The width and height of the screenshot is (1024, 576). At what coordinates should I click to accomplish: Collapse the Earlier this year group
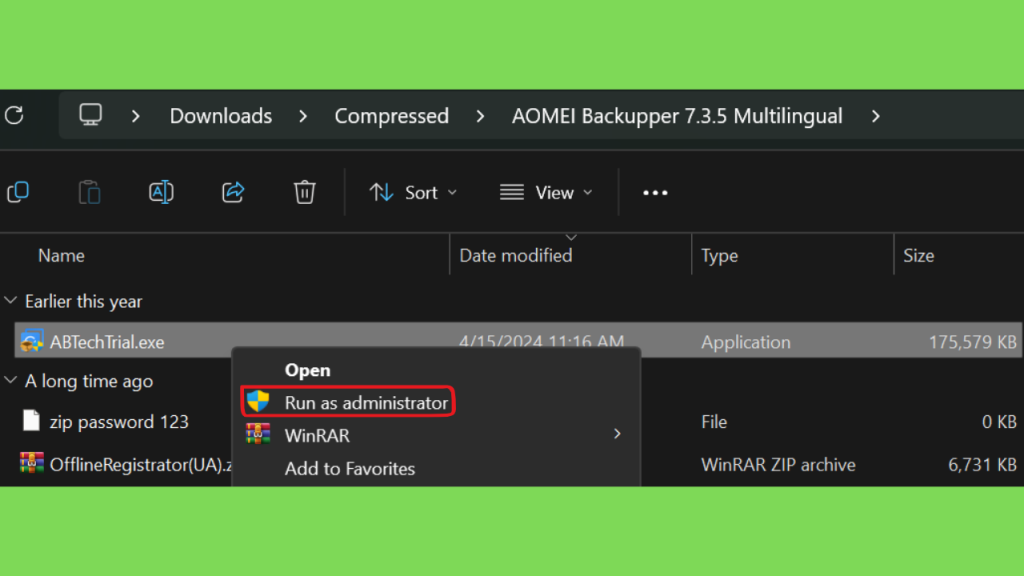[x=10, y=300]
